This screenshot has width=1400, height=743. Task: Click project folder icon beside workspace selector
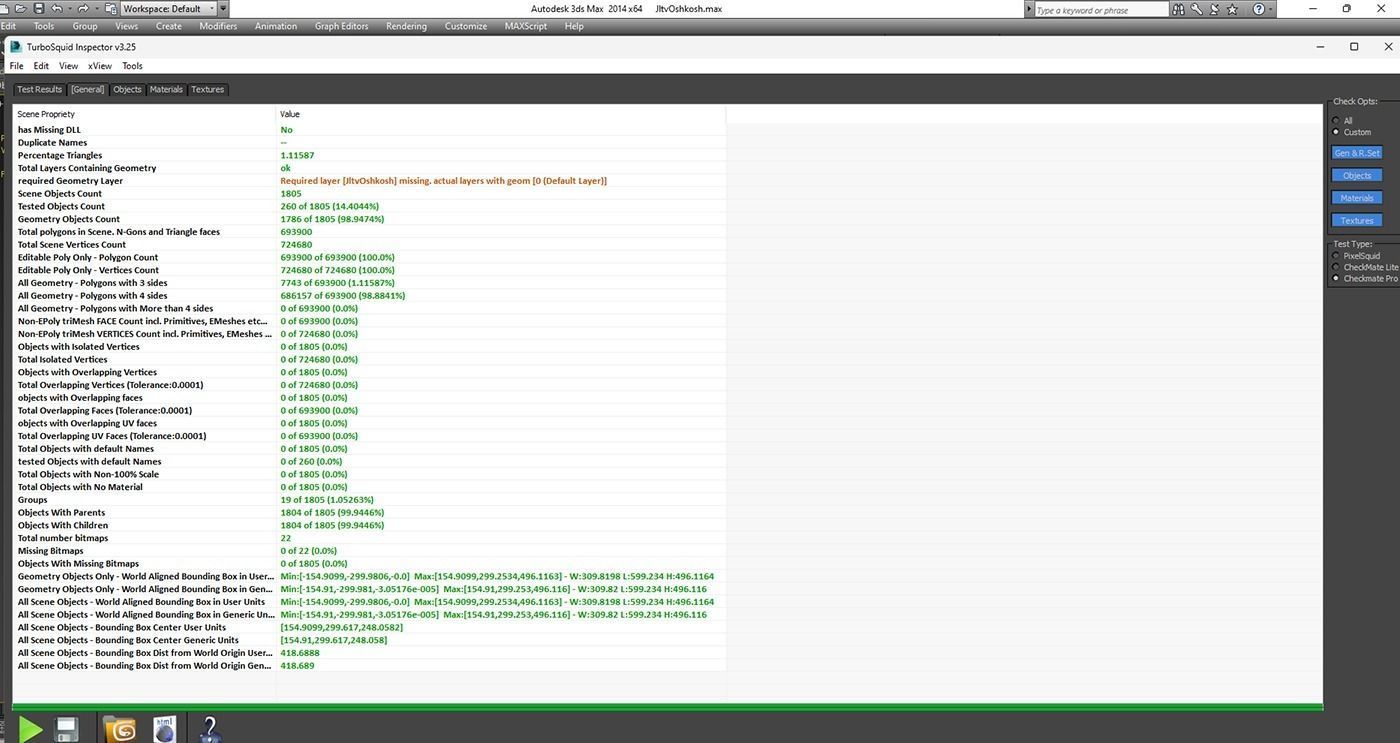pyautogui.click(x=110, y=8)
